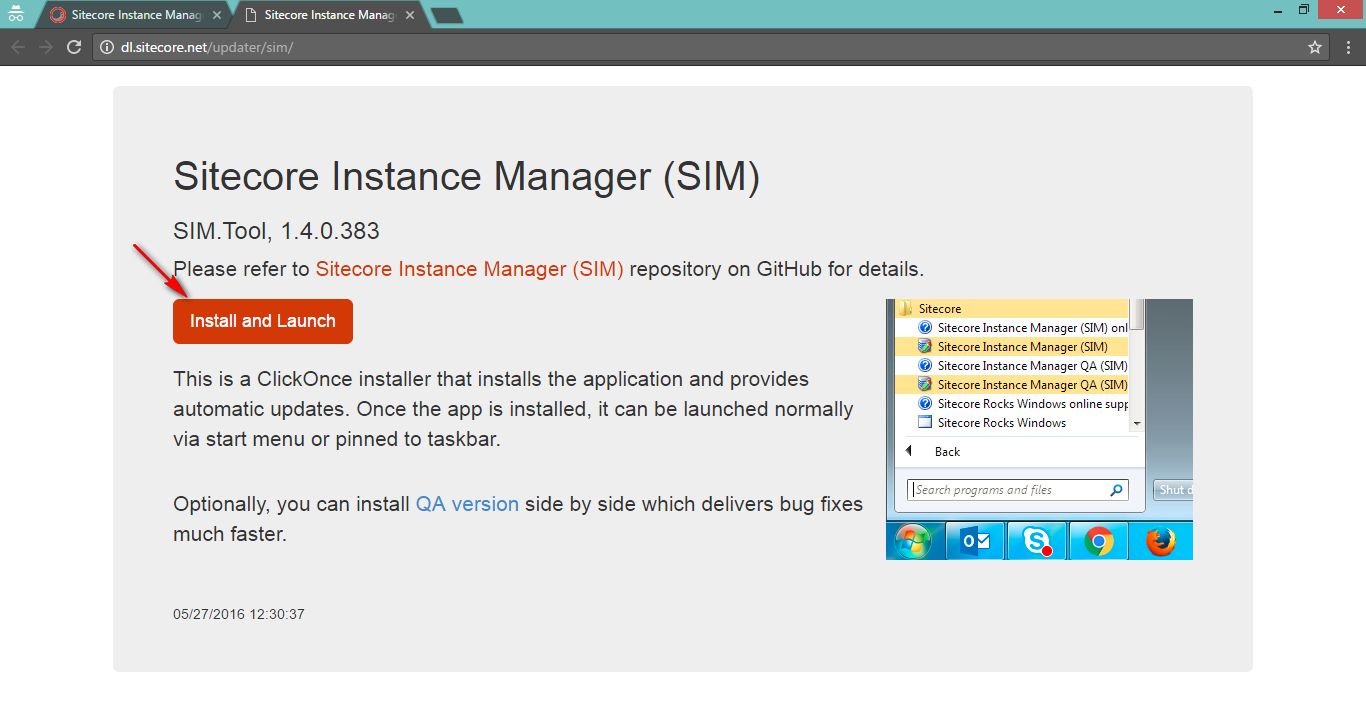Image resolution: width=1366 pixels, height=728 pixels.
Task: Click the Install and Launch button
Action: tap(263, 321)
